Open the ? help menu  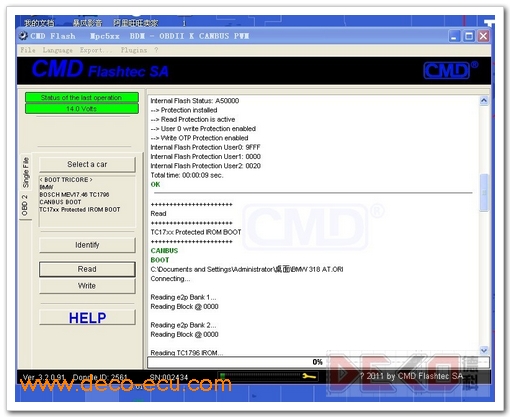[156, 50]
